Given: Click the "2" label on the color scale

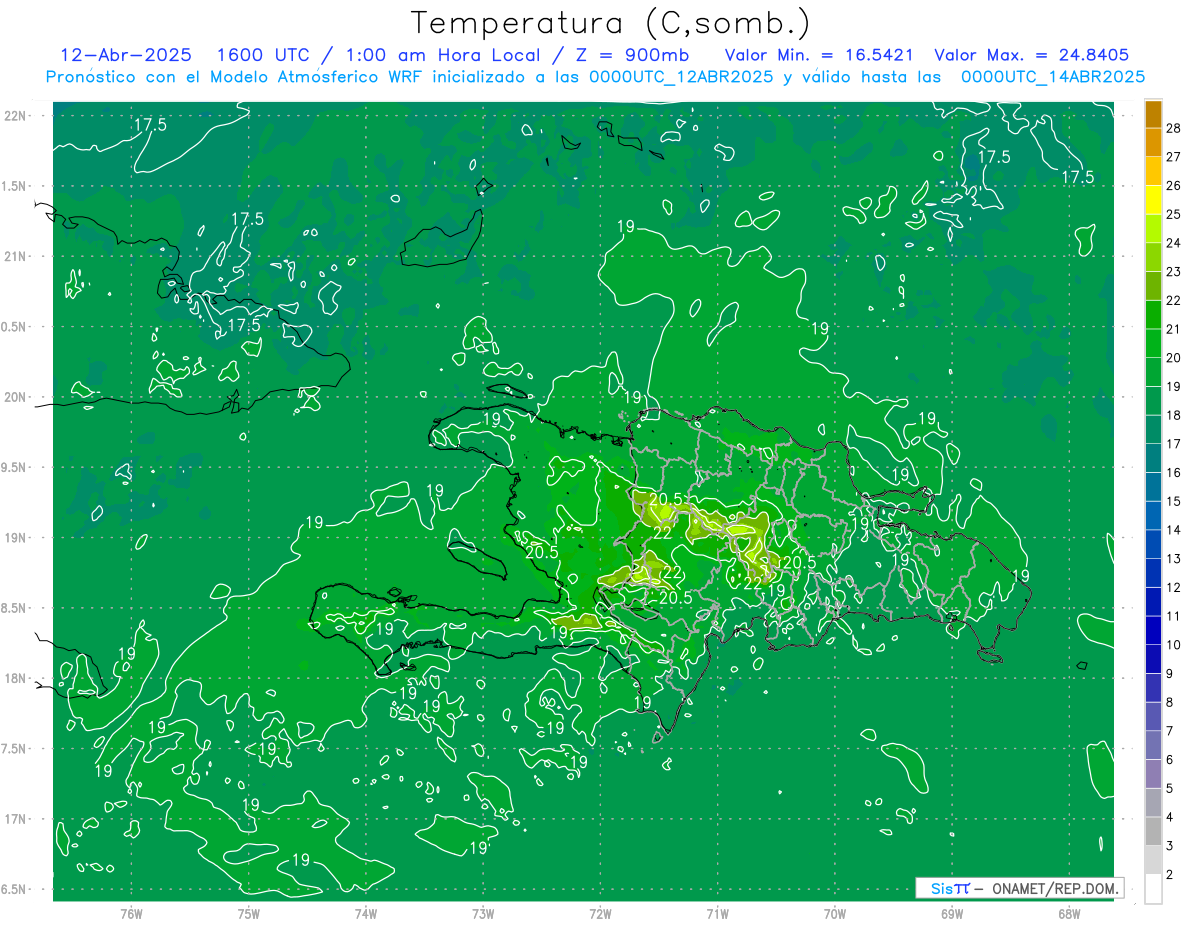Looking at the screenshot, I should (1171, 875).
